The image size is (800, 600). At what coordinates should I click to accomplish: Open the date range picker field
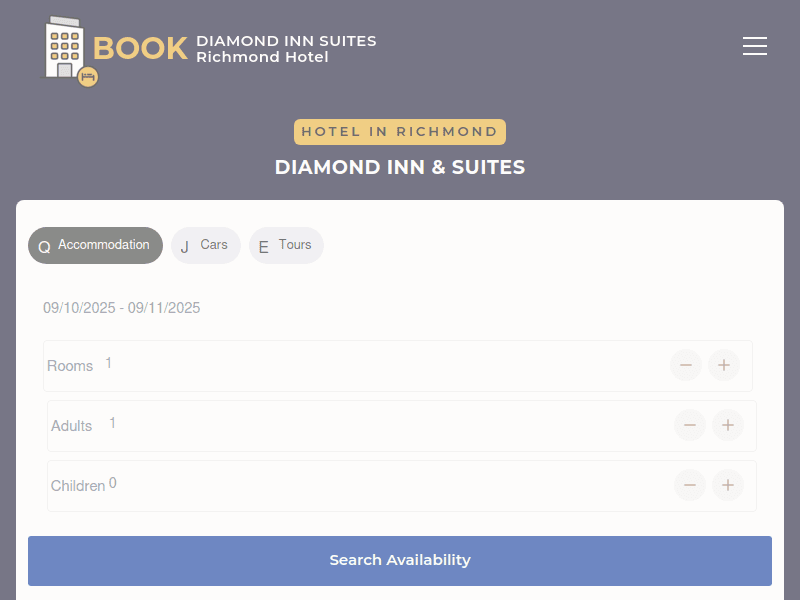(x=121, y=308)
